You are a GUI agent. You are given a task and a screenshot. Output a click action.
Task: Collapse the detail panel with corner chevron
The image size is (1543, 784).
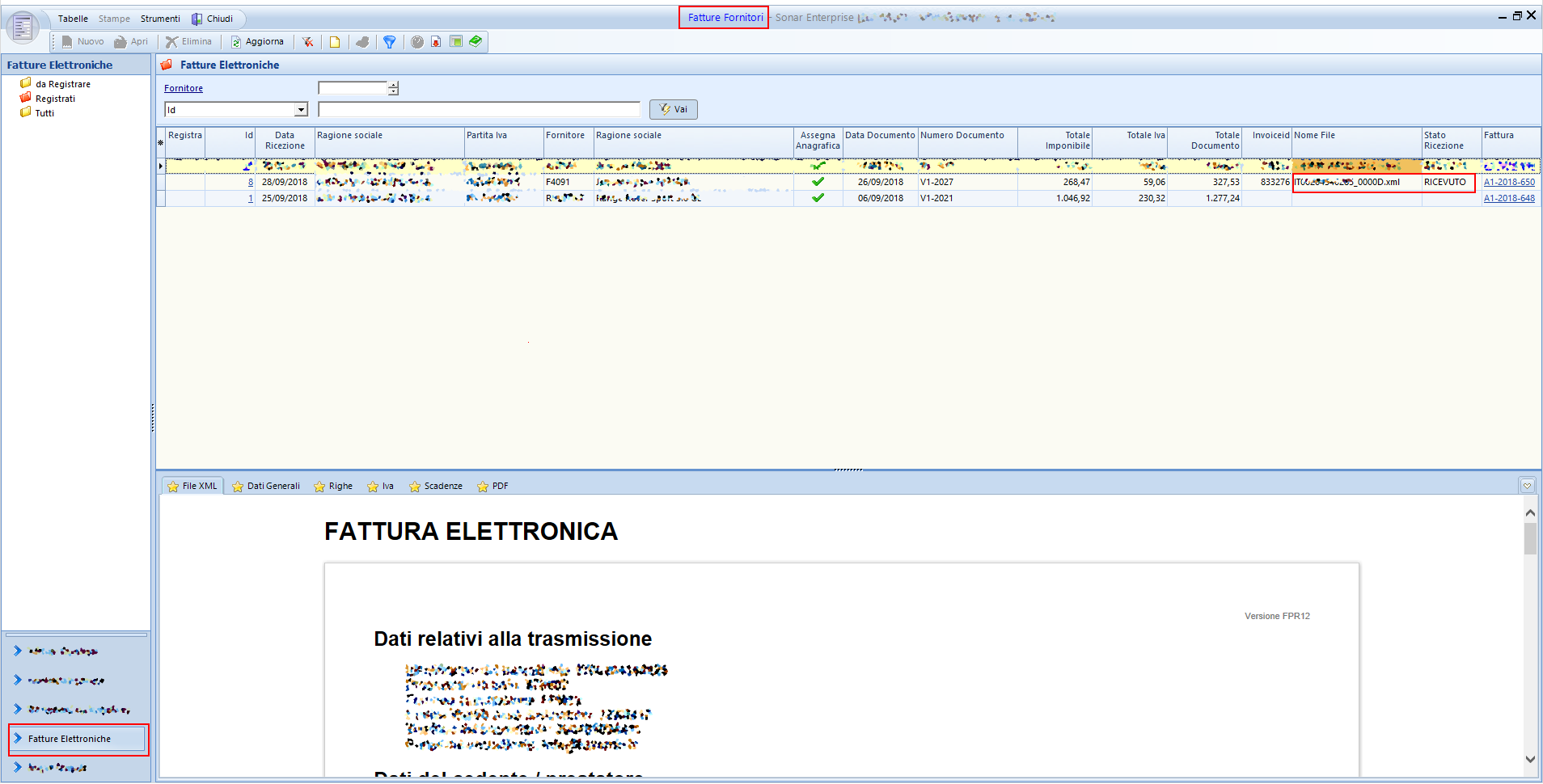pyautogui.click(x=1527, y=486)
